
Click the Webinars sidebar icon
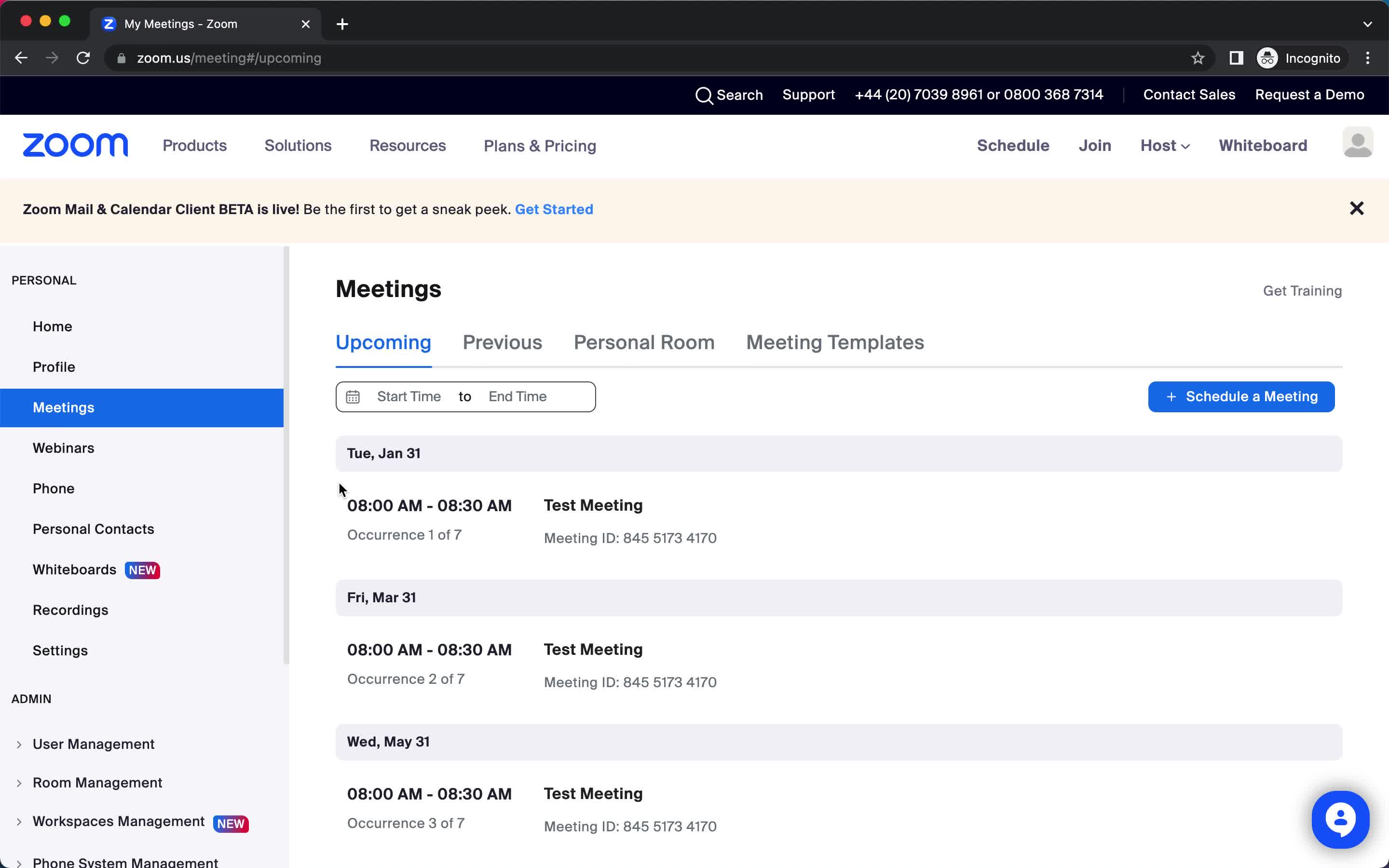(63, 447)
